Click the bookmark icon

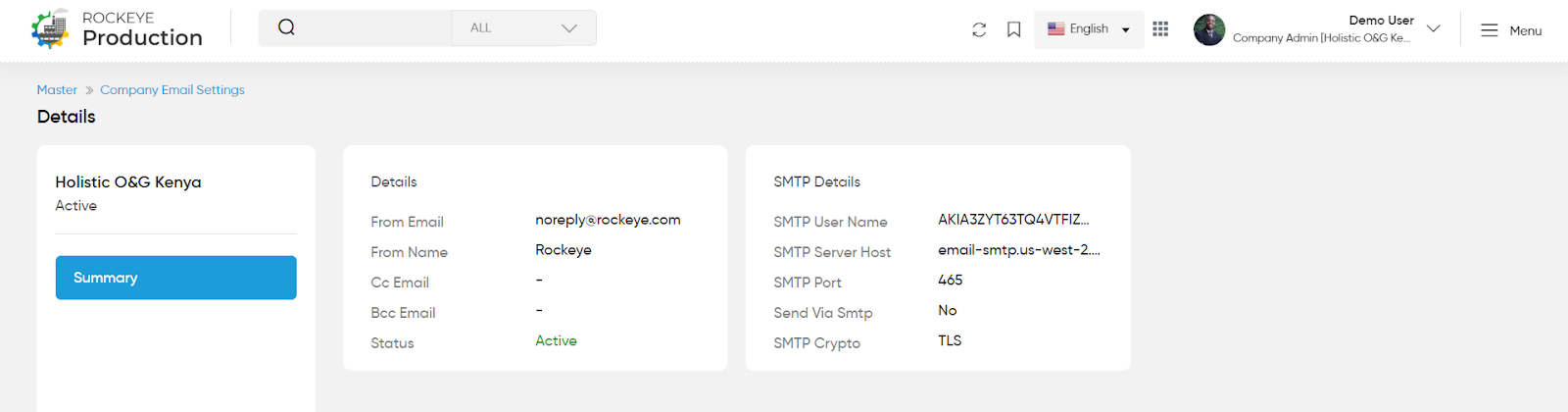1014,29
